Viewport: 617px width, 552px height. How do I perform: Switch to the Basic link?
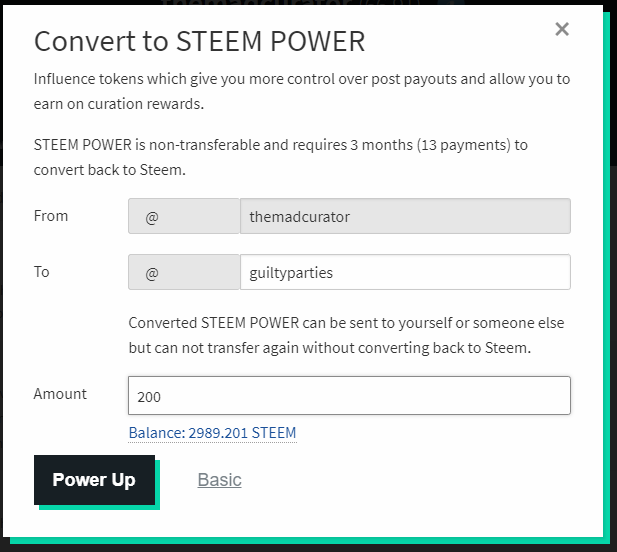[219, 480]
